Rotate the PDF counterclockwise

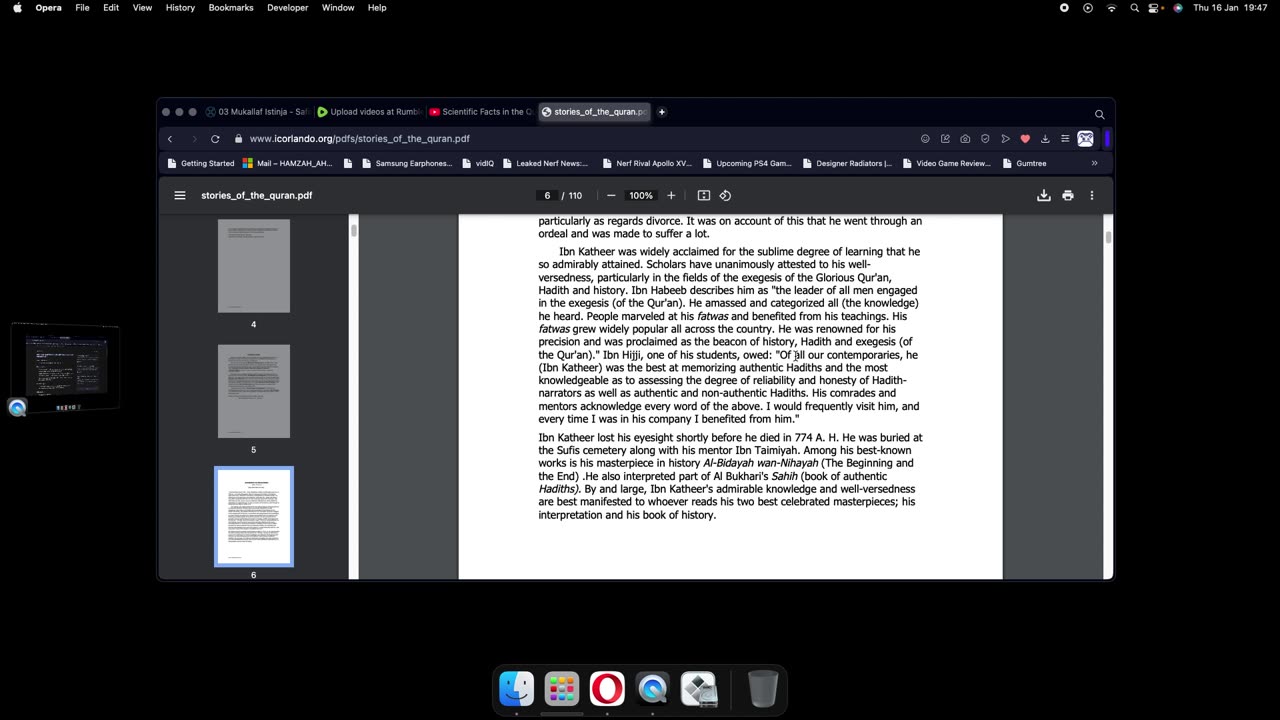(726, 195)
